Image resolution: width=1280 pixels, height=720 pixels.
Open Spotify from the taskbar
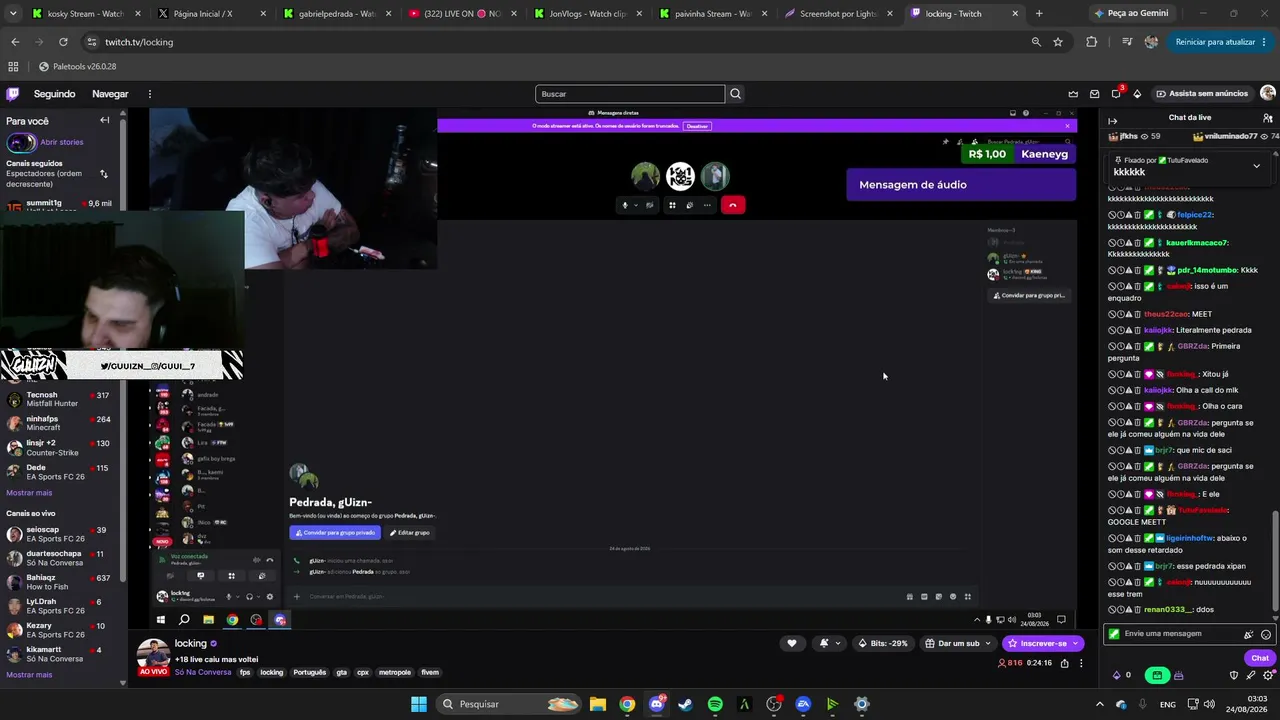pos(715,704)
